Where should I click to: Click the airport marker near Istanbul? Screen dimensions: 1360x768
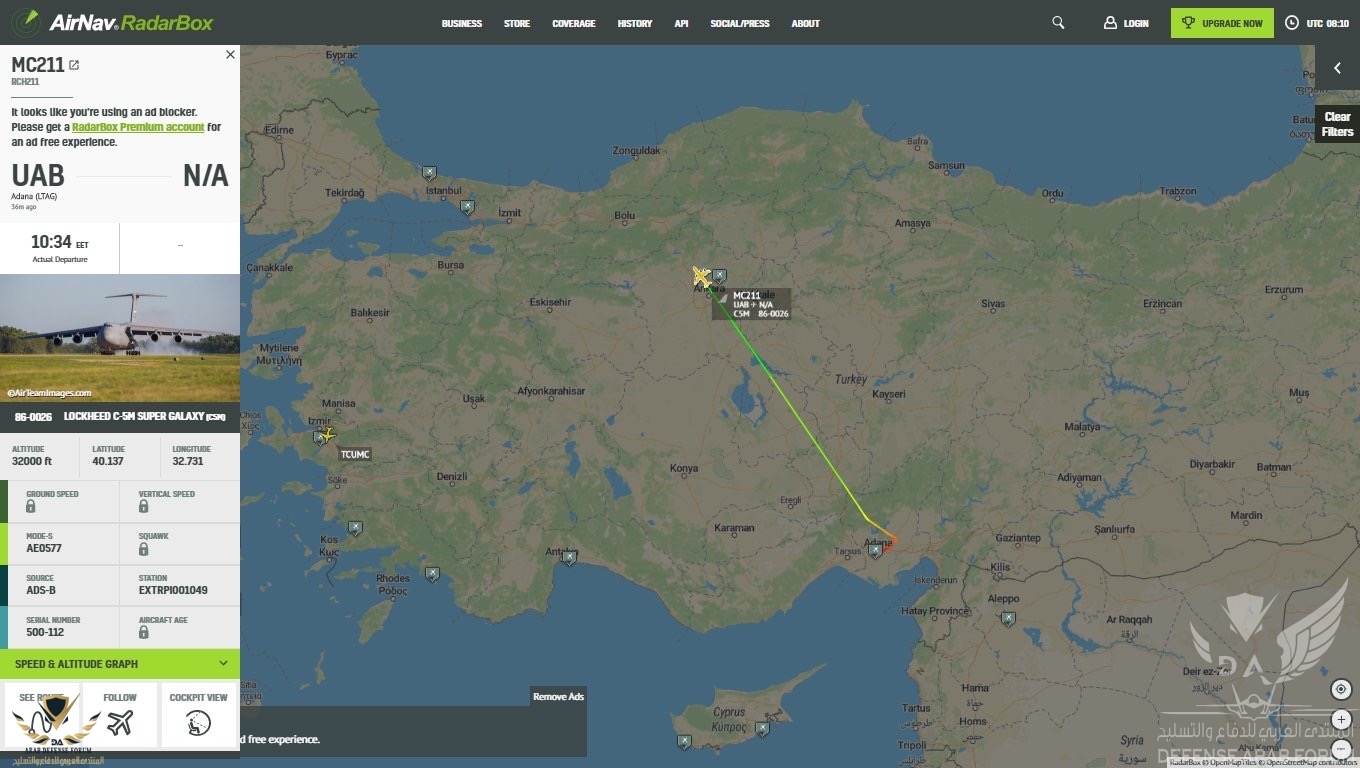(430, 173)
